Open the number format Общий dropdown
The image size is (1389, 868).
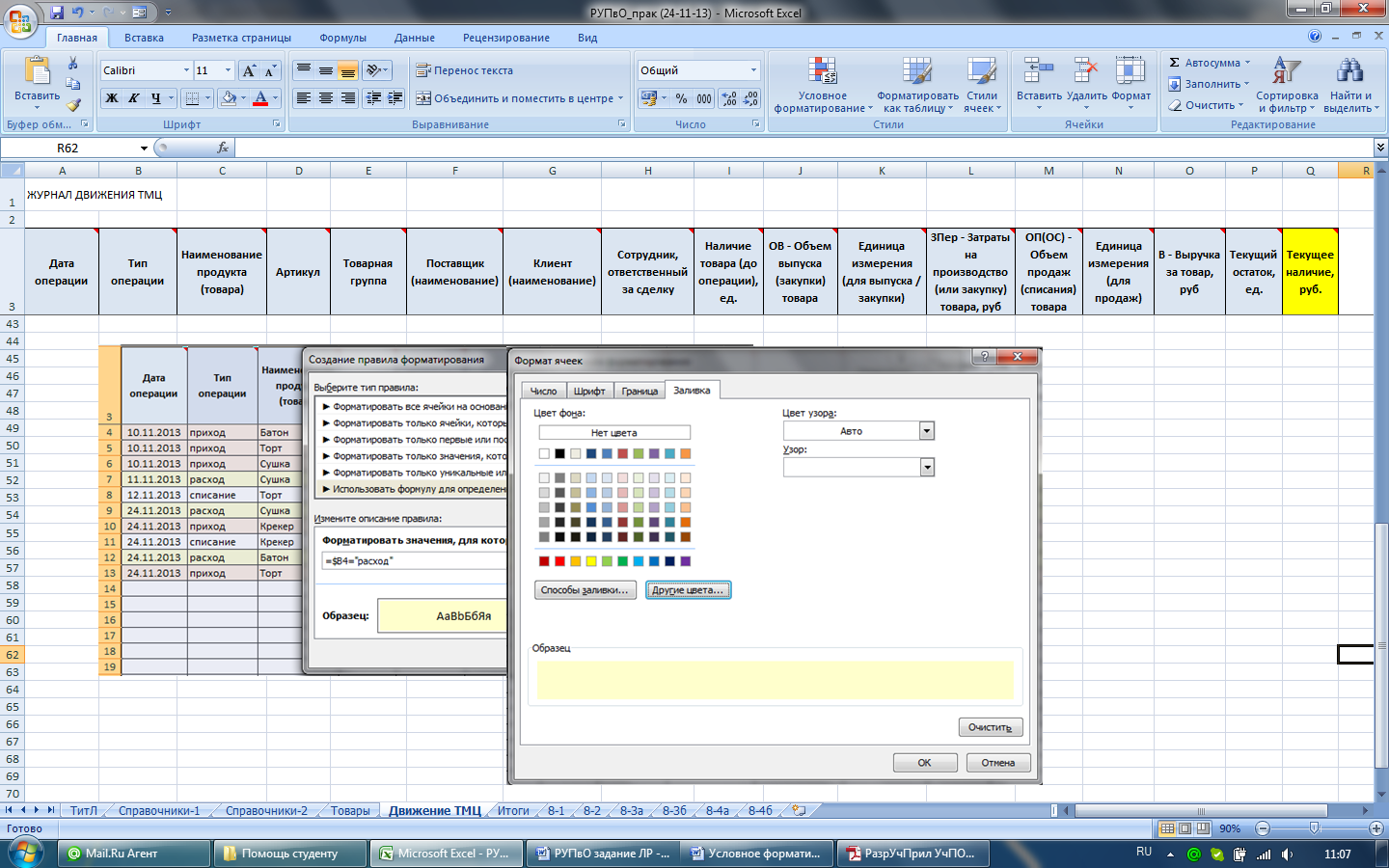point(753,70)
